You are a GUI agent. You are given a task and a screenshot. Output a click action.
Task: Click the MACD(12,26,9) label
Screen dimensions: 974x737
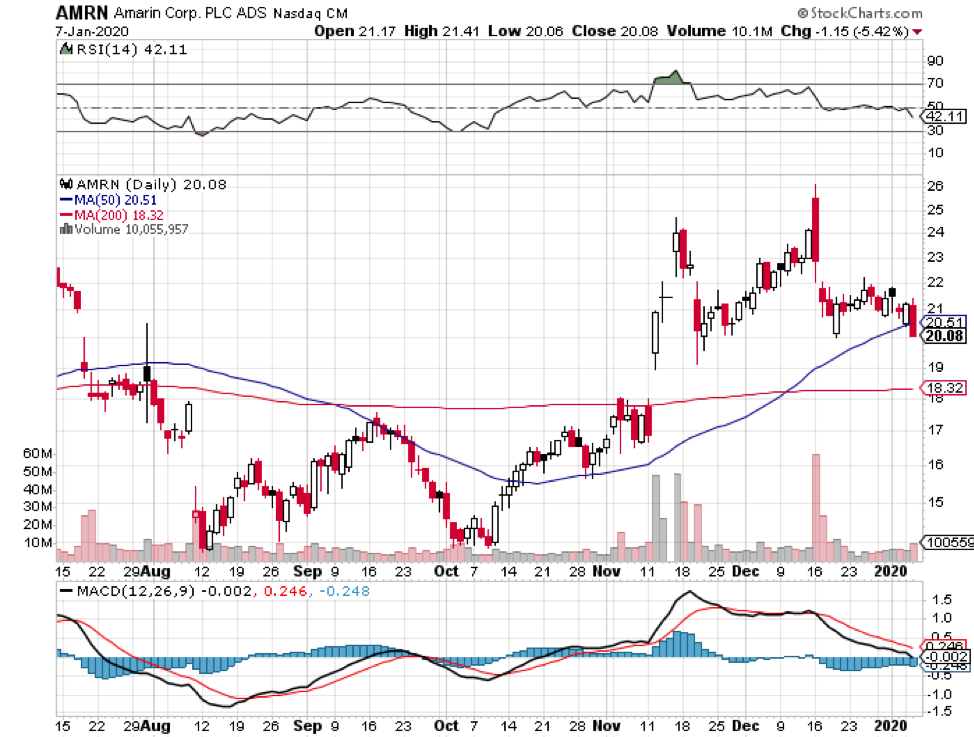pyautogui.click(x=135, y=591)
